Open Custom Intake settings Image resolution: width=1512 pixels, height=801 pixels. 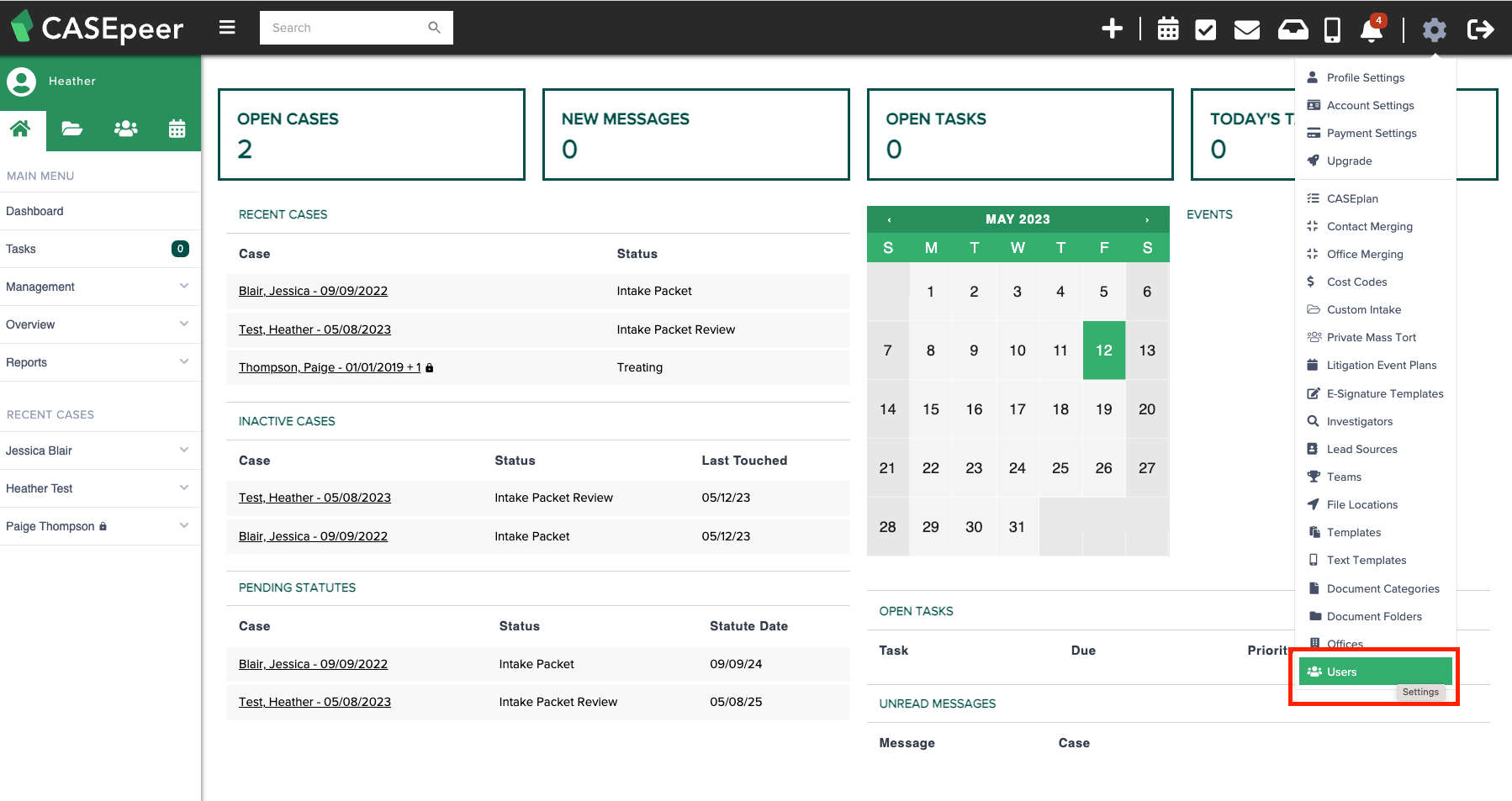[1376, 309]
